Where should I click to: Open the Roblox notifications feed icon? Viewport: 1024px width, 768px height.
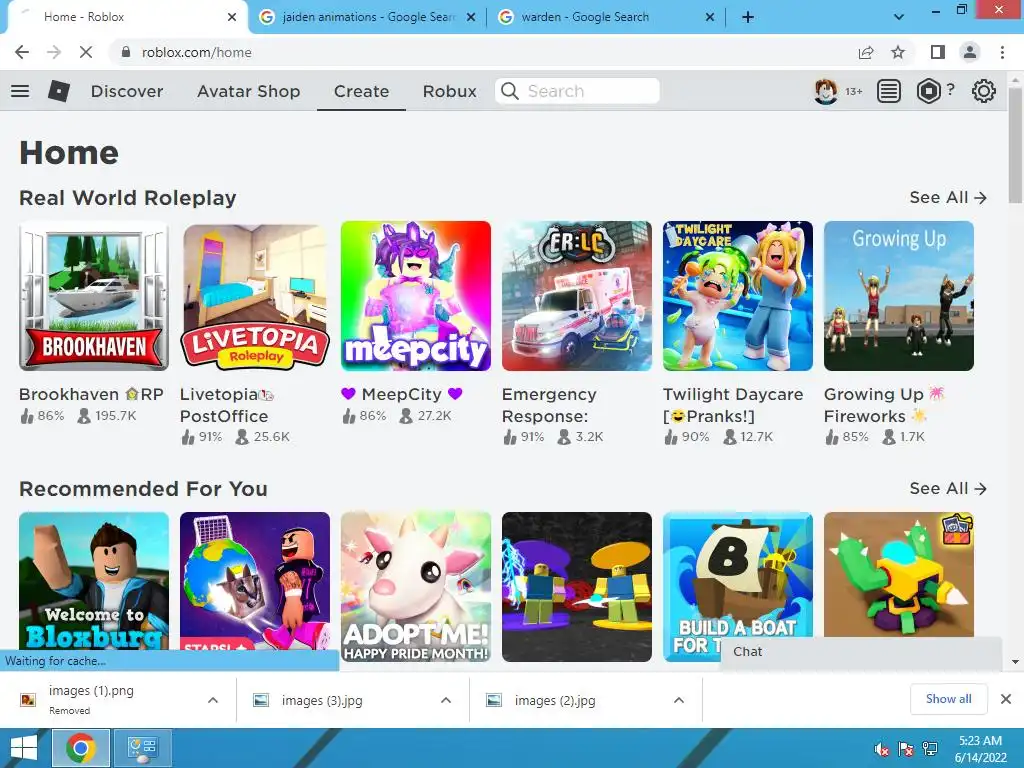(x=888, y=91)
